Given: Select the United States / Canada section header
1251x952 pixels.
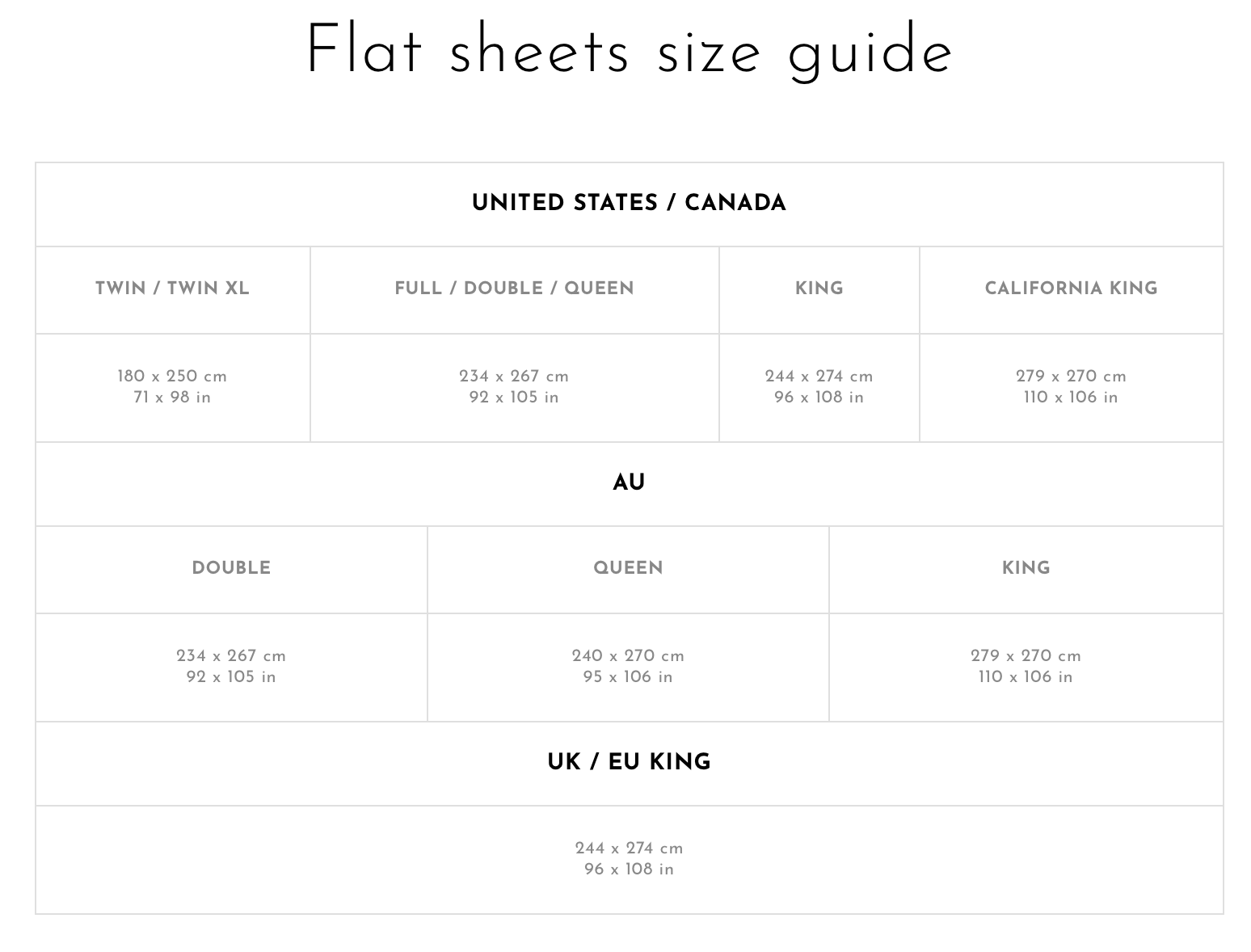Looking at the screenshot, I should 629,203.
